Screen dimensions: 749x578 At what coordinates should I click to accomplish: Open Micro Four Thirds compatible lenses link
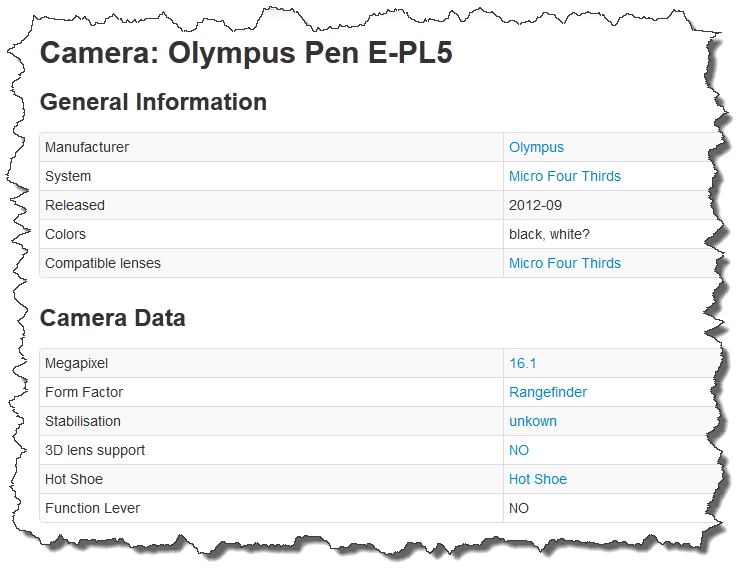click(x=565, y=263)
